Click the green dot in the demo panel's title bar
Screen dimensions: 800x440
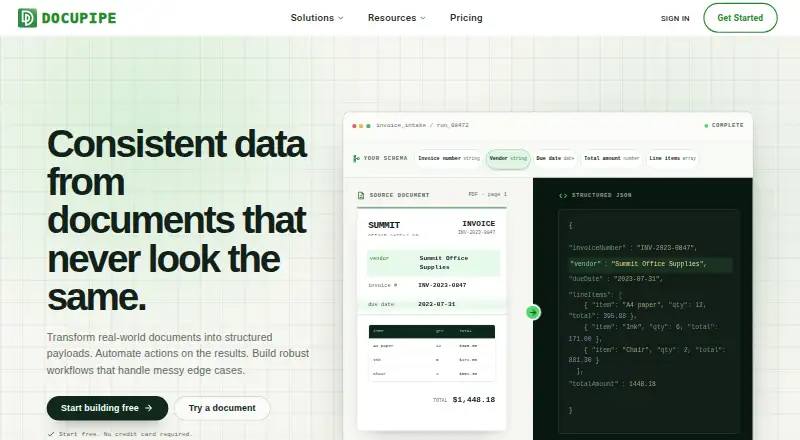(x=368, y=126)
